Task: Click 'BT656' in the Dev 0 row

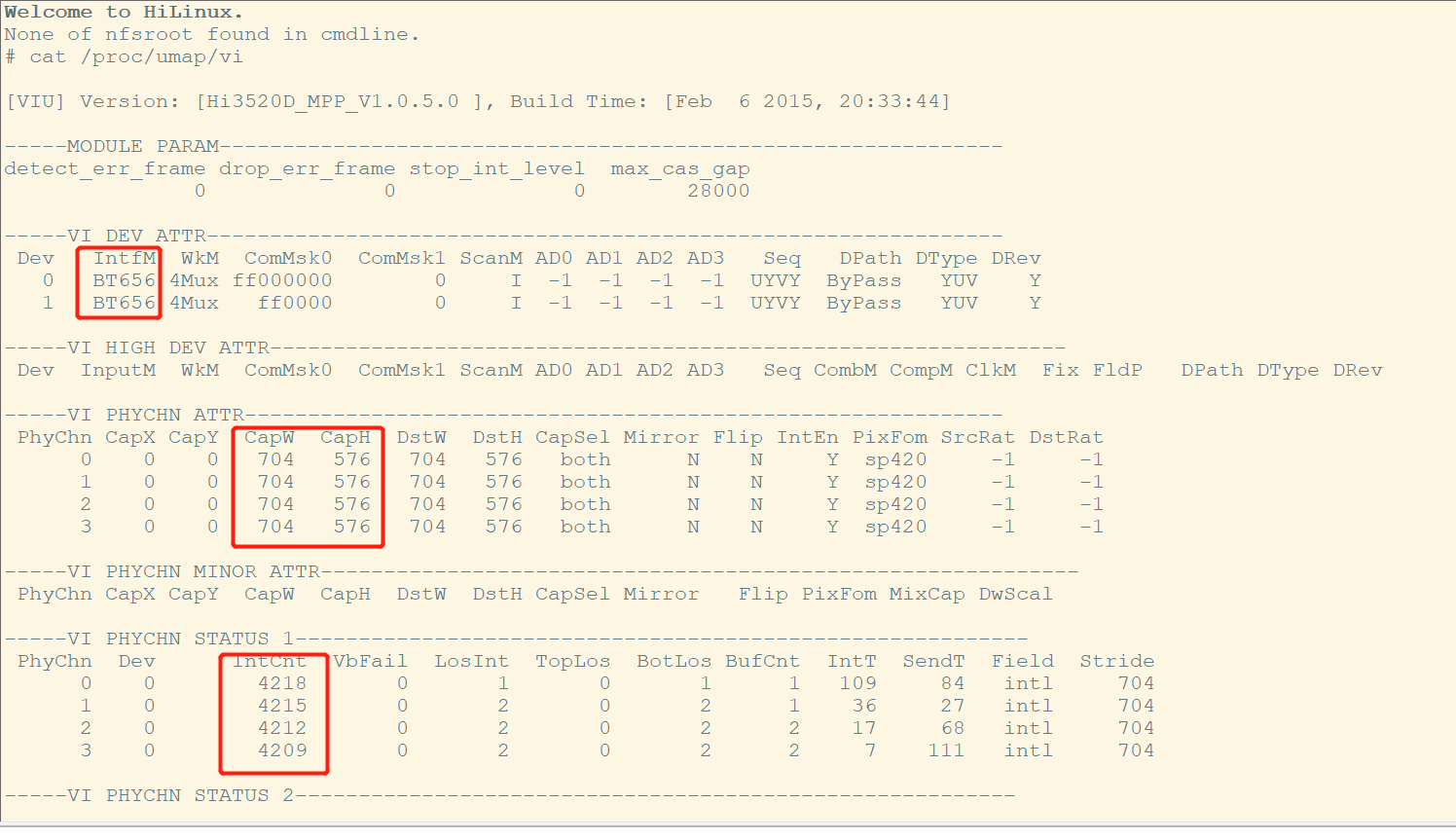Action: (125, 280)
